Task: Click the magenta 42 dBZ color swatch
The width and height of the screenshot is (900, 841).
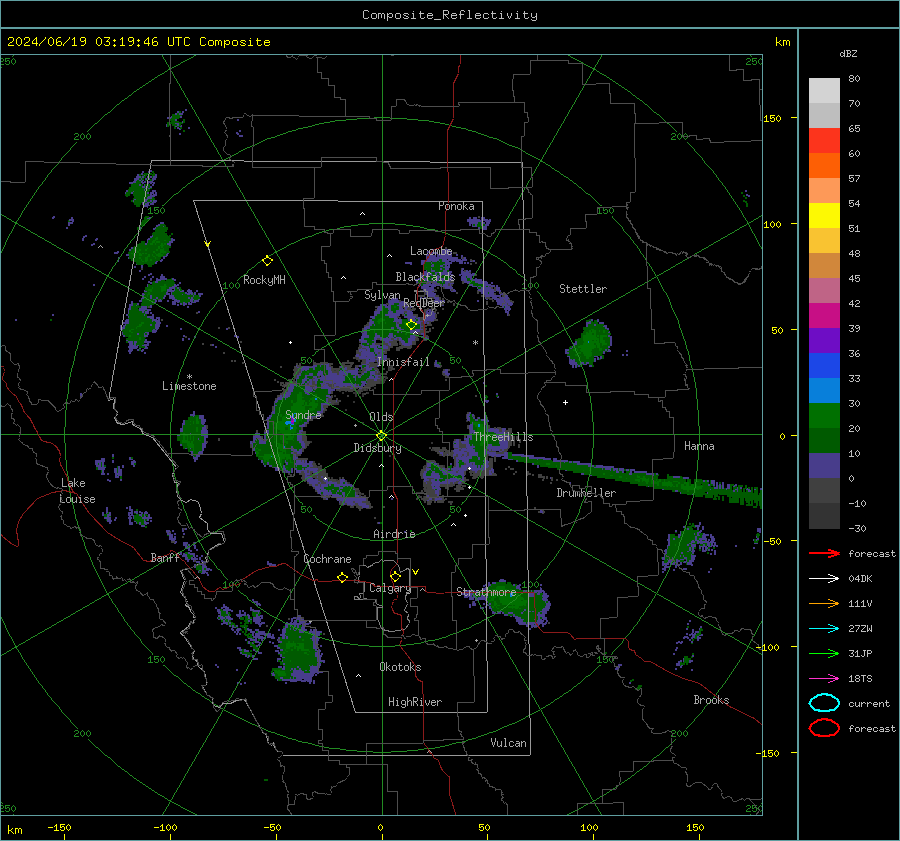Action: [x=824, y=316]
